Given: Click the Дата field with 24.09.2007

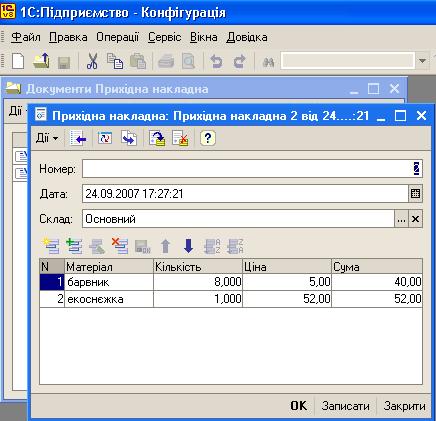Looking at the screenshot, I should tap(245, 194).
